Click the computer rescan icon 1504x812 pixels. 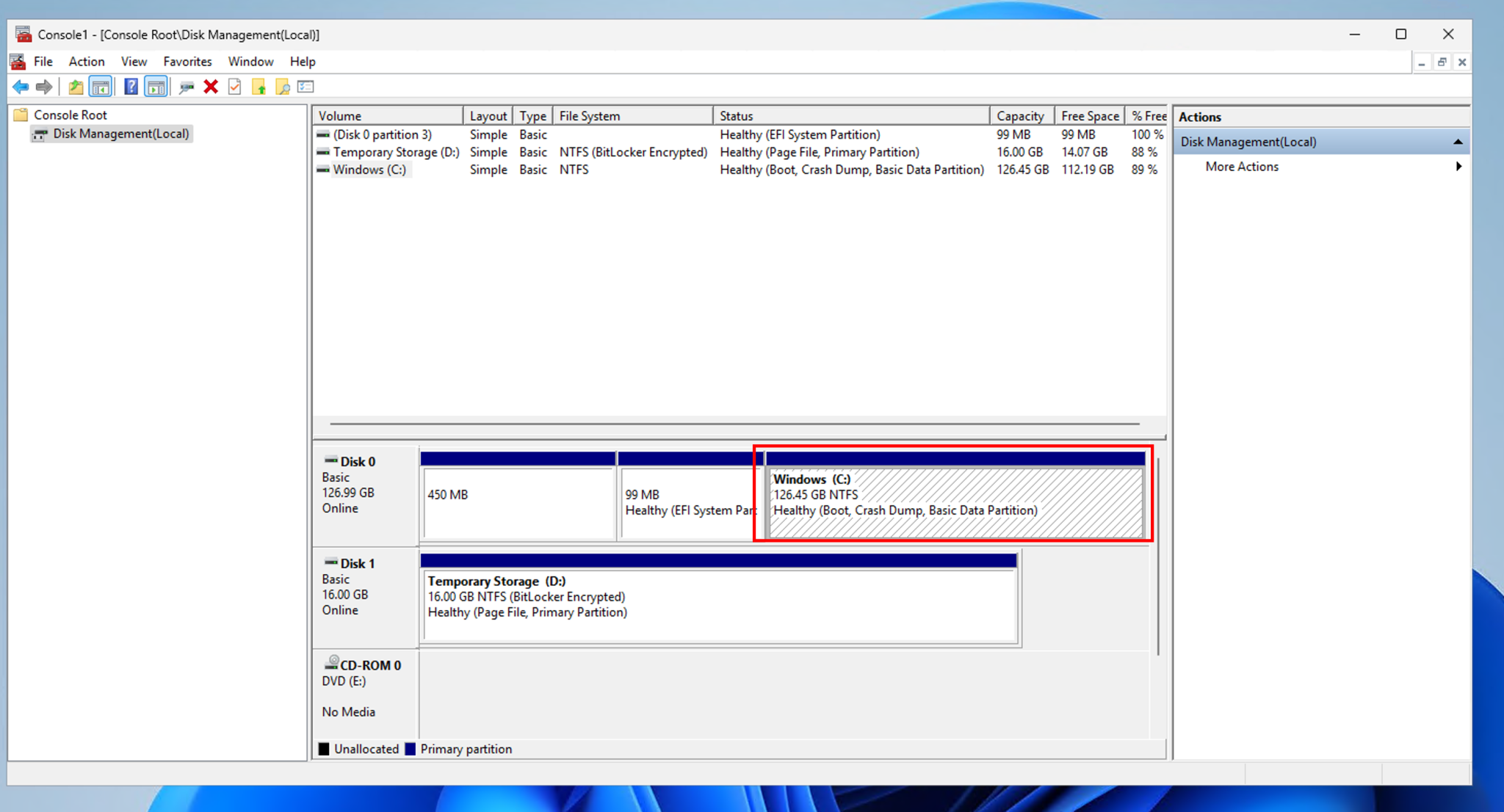coord(187,86)
